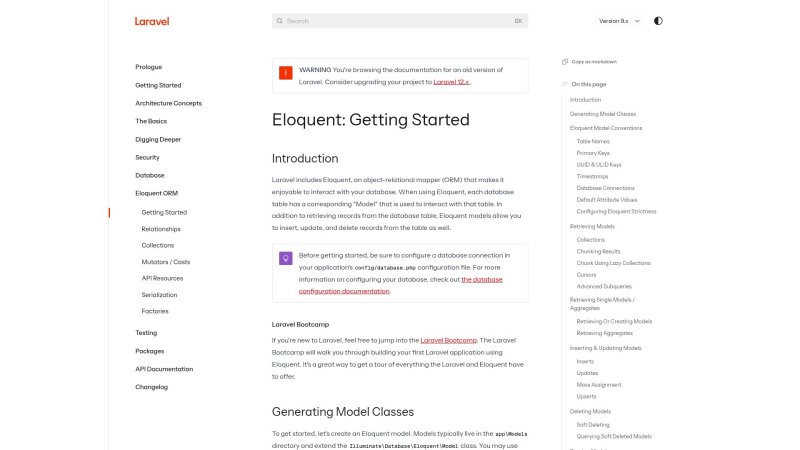Jump to Mass Assignment section
The image size is (800, 450).
(599, 385)
